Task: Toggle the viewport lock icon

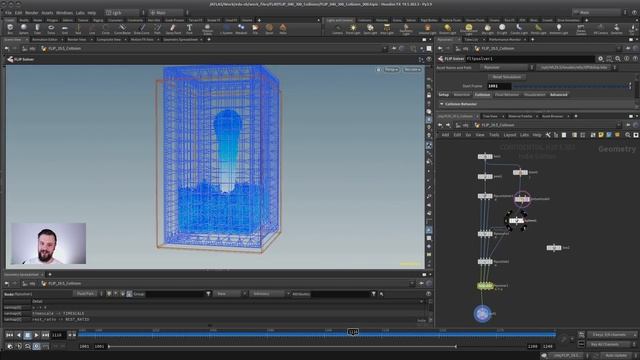Action: (429, 95)
